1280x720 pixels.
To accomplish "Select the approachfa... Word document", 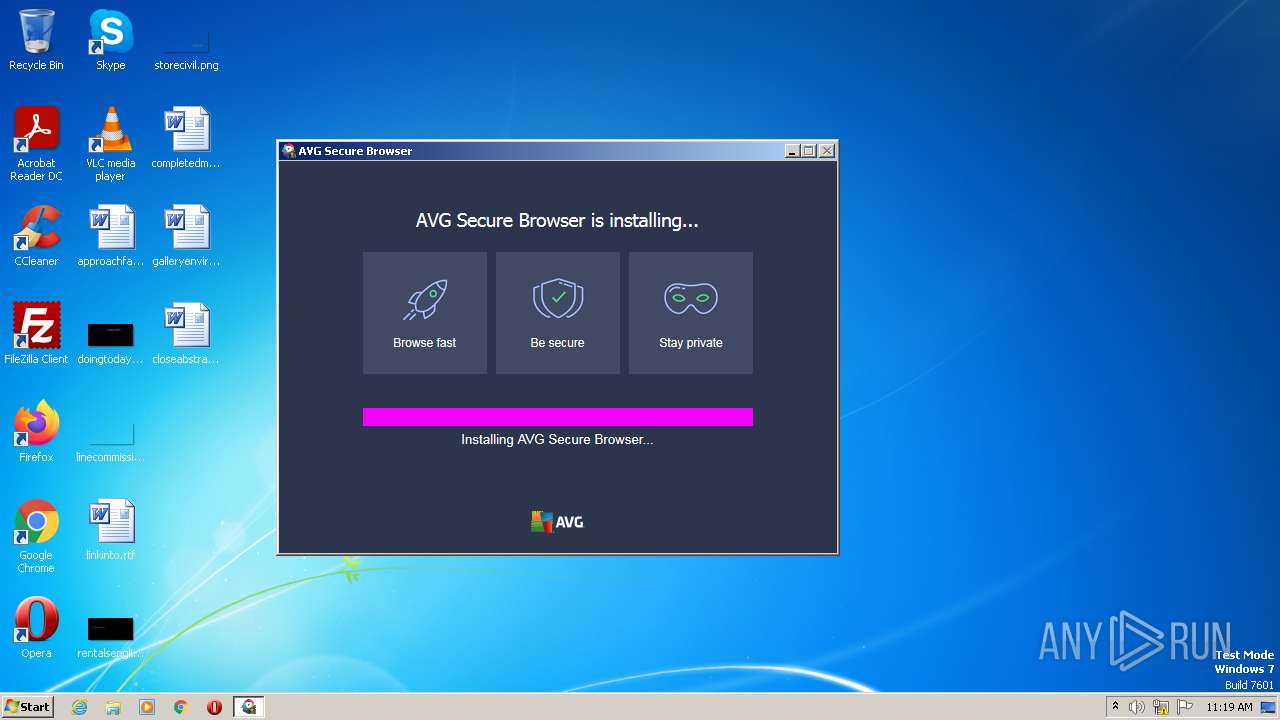I will click(x=110, y=236).
